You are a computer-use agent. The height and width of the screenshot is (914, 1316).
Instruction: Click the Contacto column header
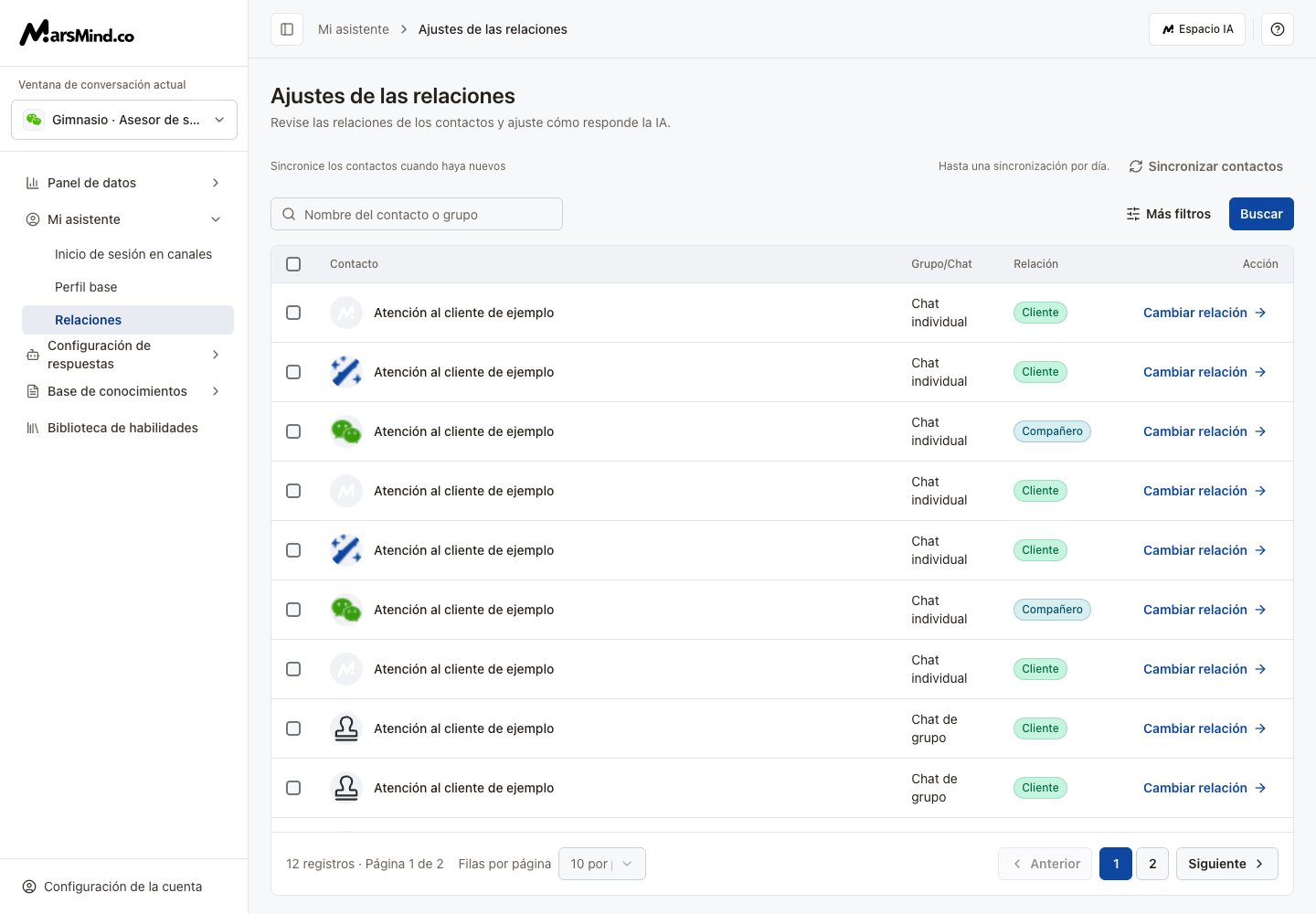tap(354, 264)
